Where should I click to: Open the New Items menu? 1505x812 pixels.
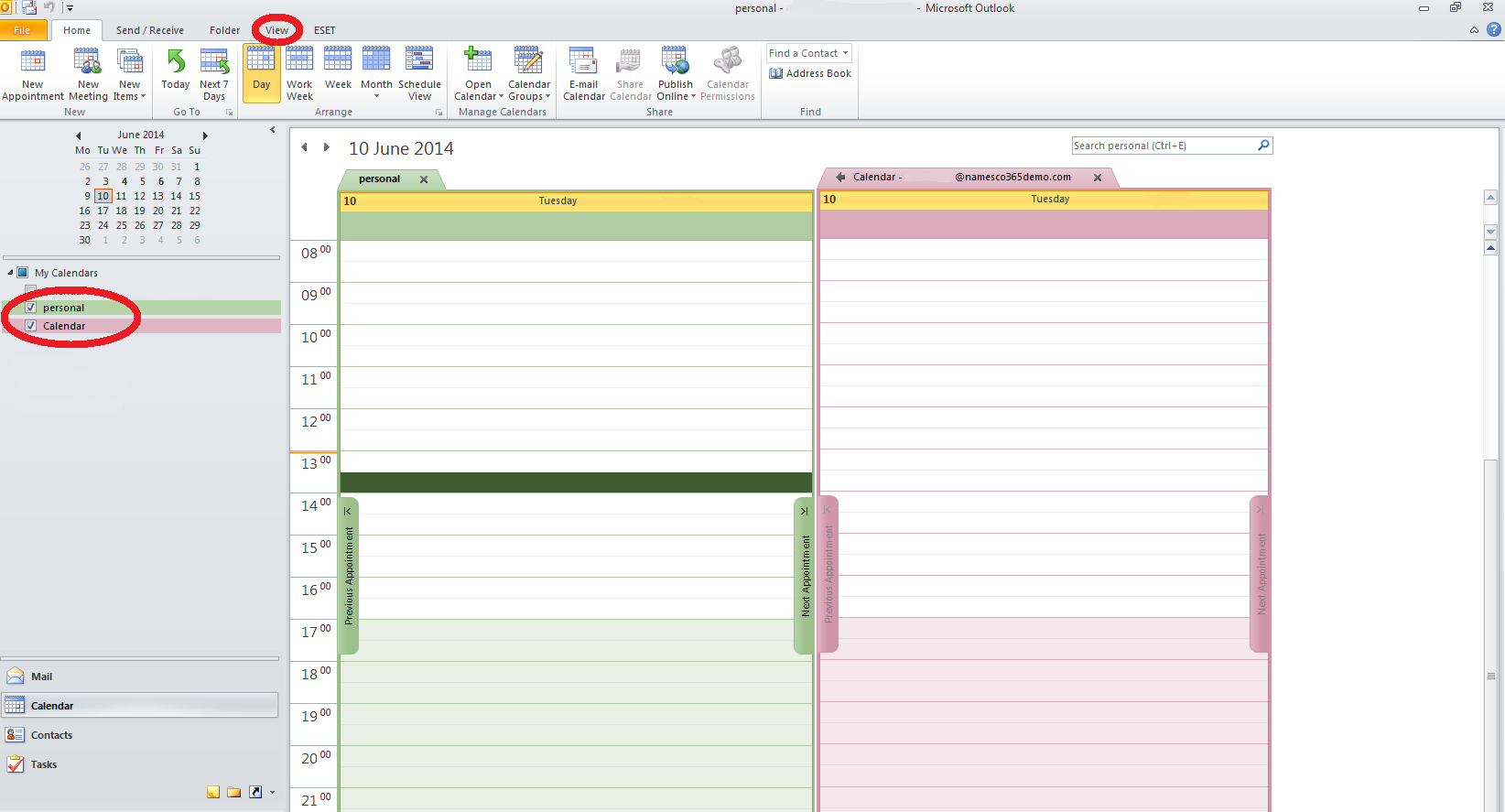pos(130,74)
